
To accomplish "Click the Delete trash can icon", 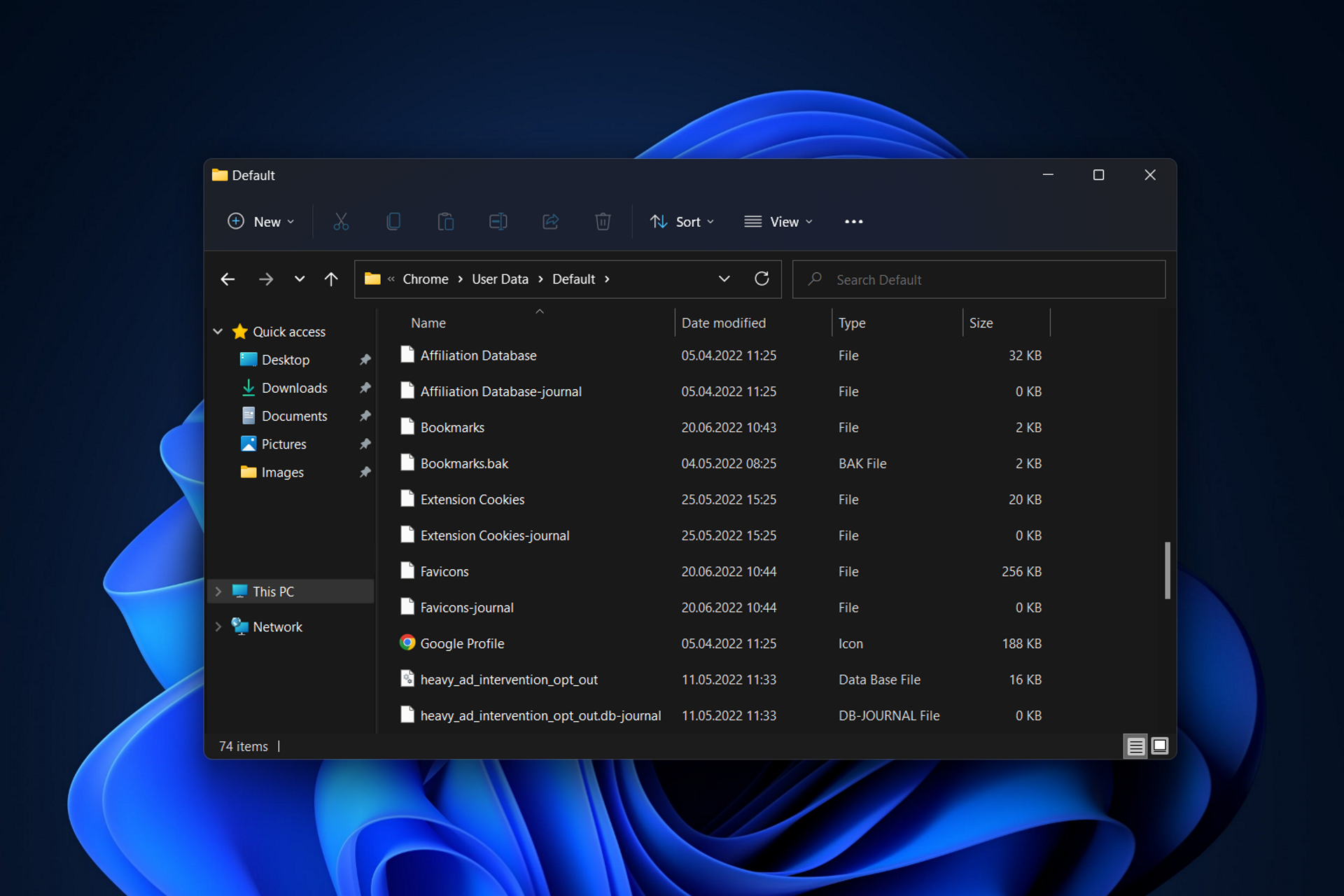I will pos(603,222).
